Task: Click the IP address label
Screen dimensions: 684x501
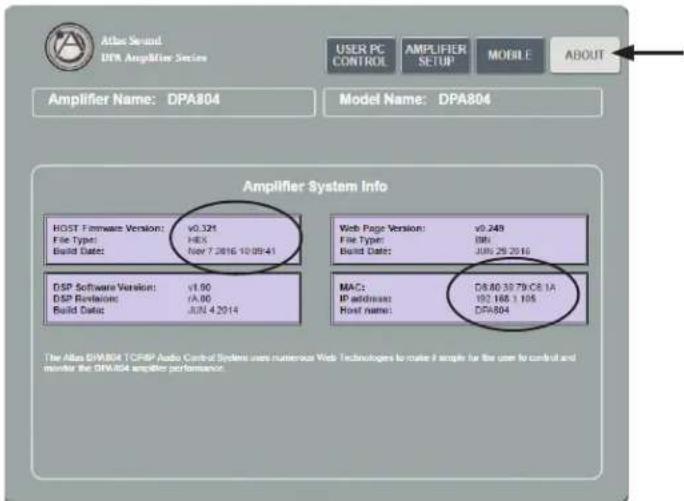Action: tap(366, 299)
